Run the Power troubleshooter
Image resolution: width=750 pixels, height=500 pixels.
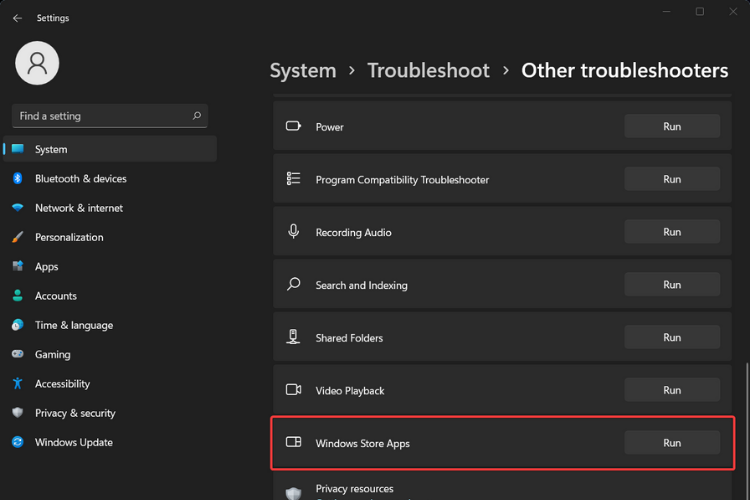click(x=672, y=126)
